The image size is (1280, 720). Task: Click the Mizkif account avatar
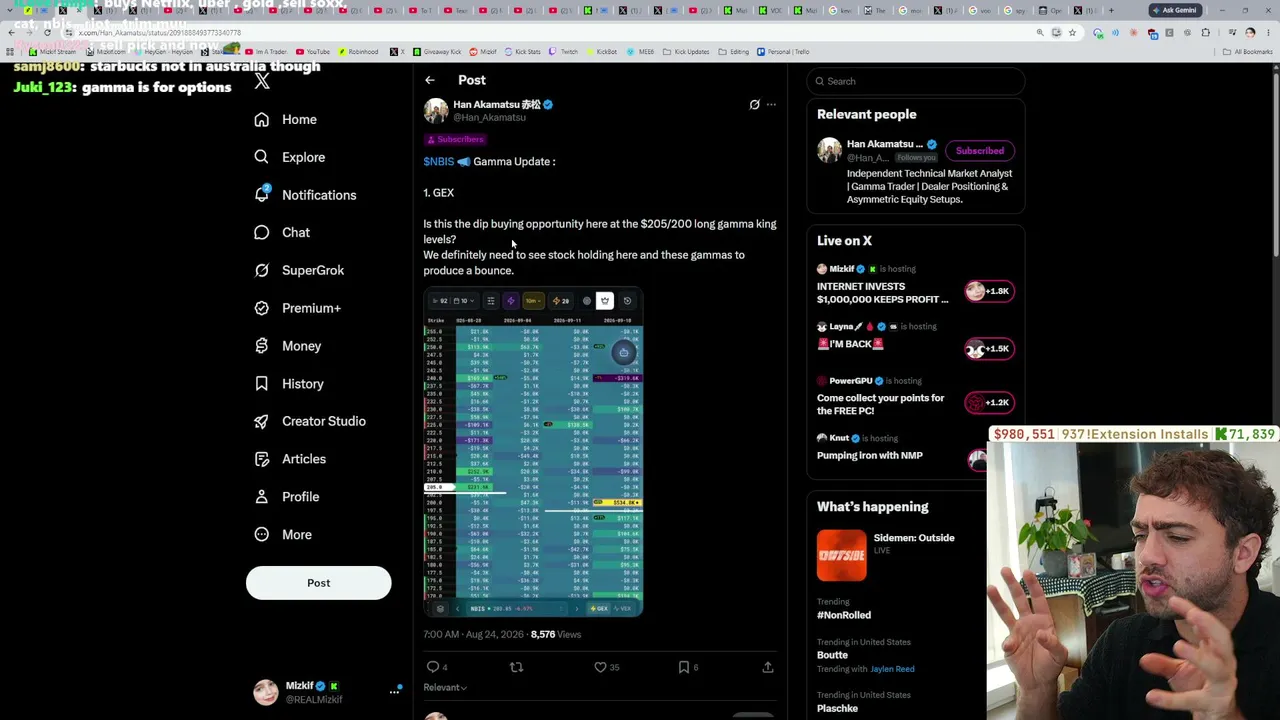[266, 692]
